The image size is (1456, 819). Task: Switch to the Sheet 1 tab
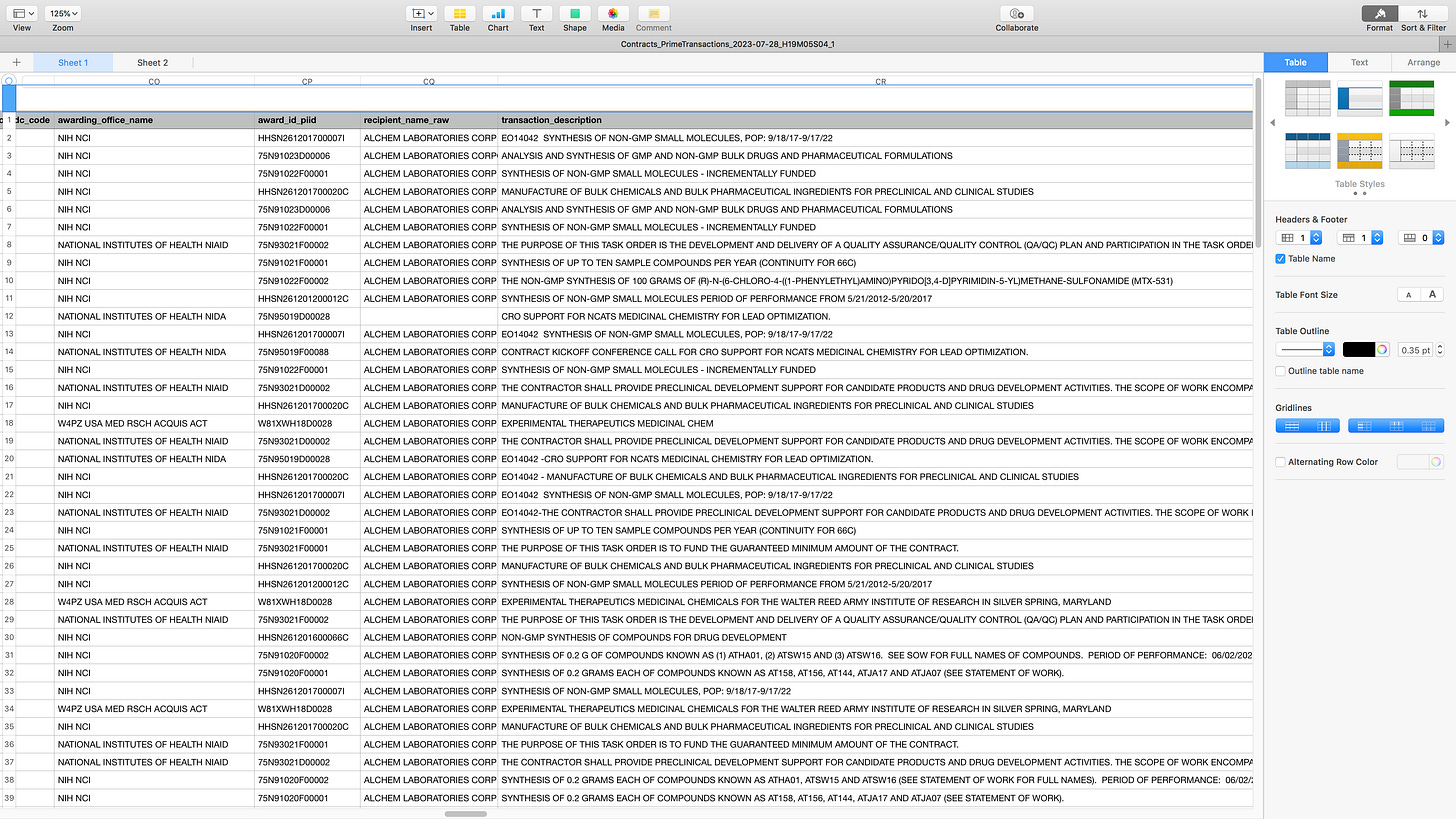click(x=73, y=62)
